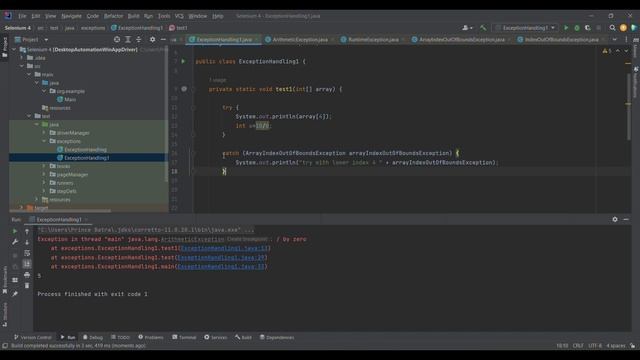Viewport: 640px width, 360px height.
Task: Click the Select Opened File target icon
Action: [117, 40]
